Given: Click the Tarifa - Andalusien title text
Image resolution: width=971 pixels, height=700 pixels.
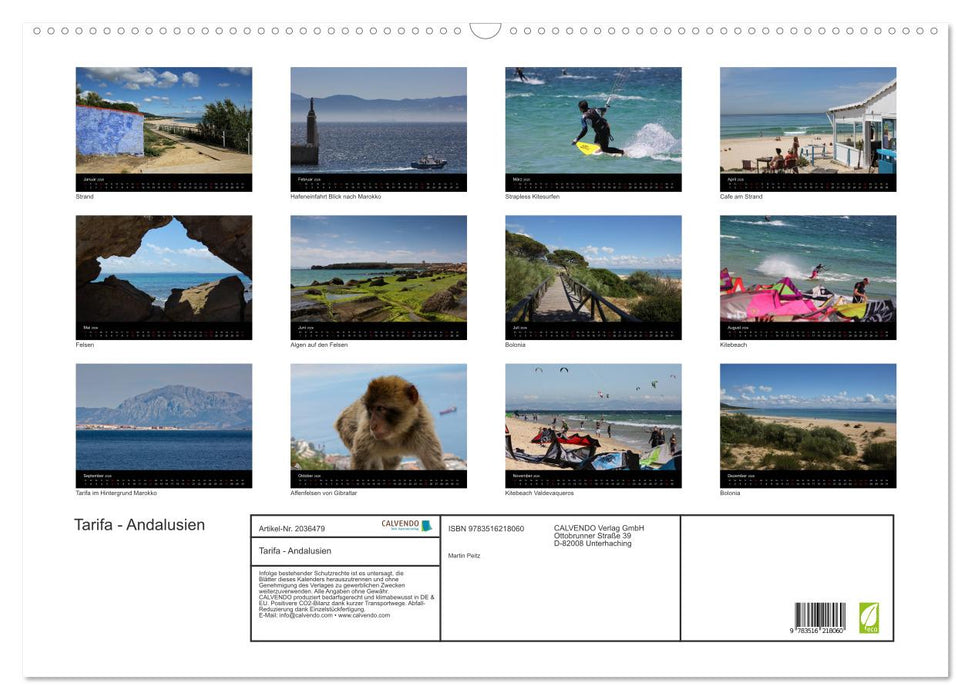Looking at the screenshot, I should pyautogui.click(x=139, y=525).
